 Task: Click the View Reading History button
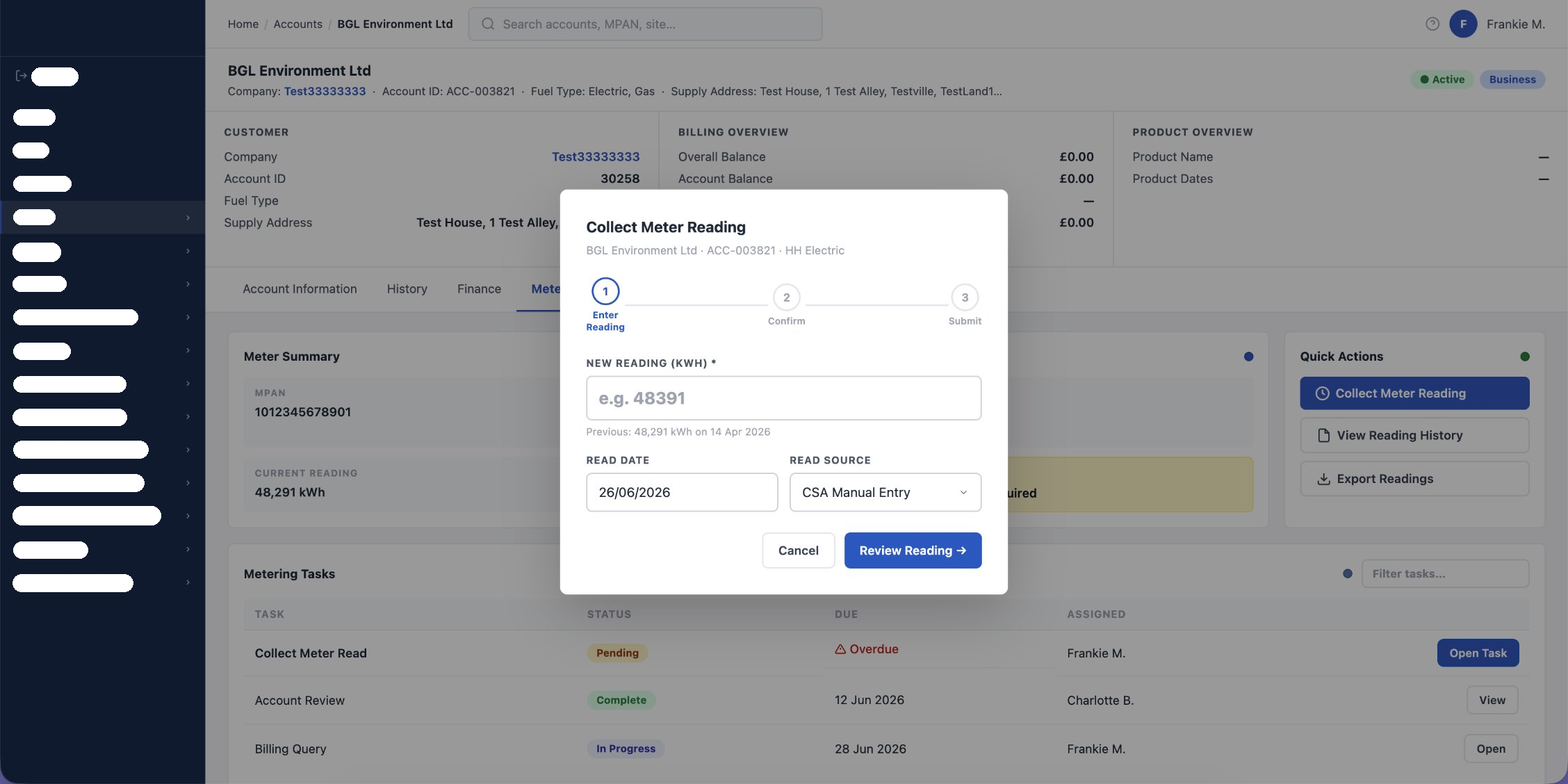[1414, 436]
